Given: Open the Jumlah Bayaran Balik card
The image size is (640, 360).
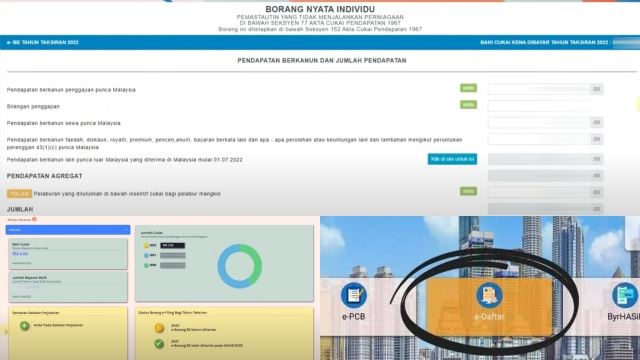Looking at the screenshot, I should tap(68, 287).
